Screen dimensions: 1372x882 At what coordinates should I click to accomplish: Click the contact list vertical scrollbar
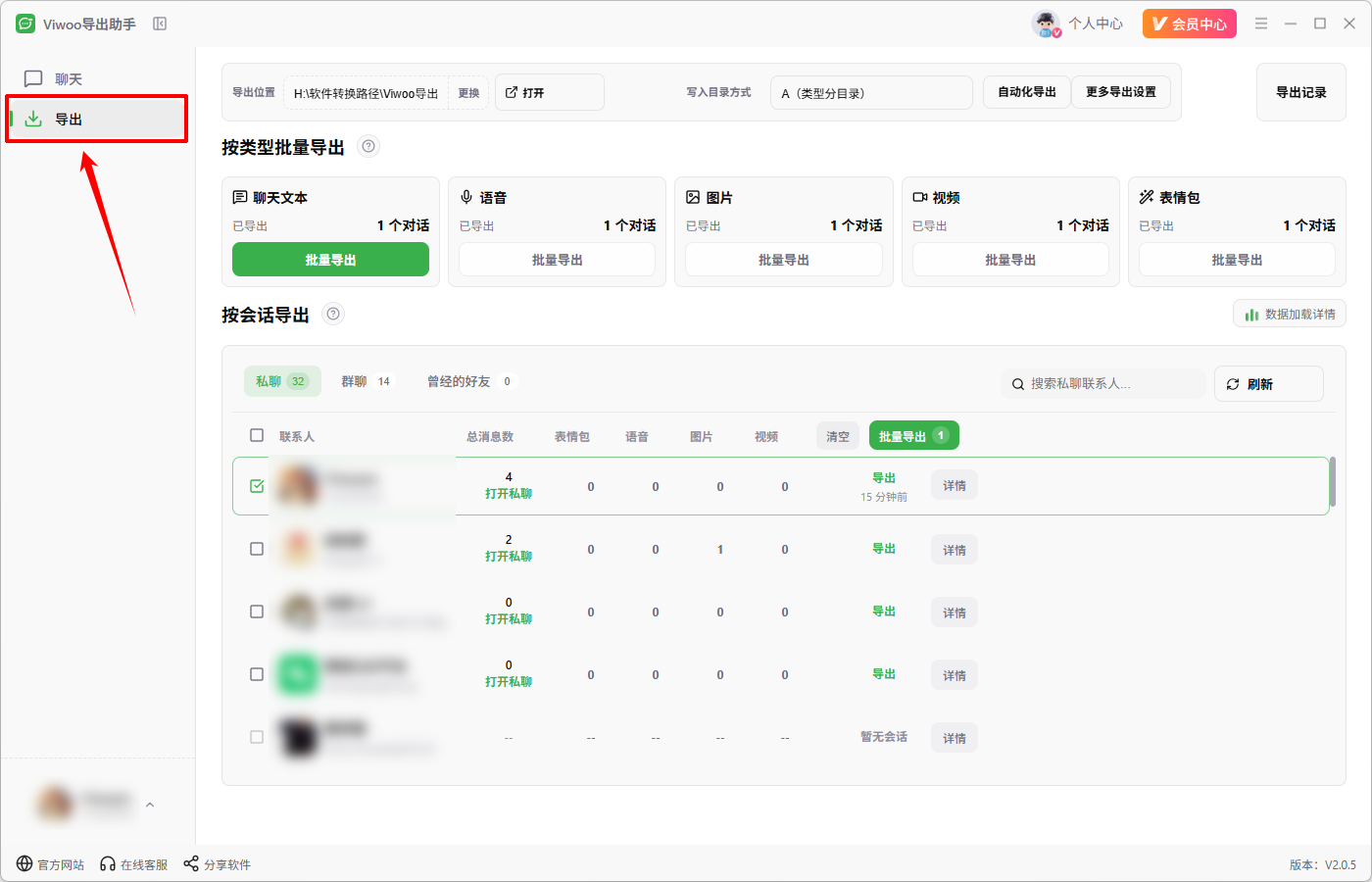(x=1332, y=482)
